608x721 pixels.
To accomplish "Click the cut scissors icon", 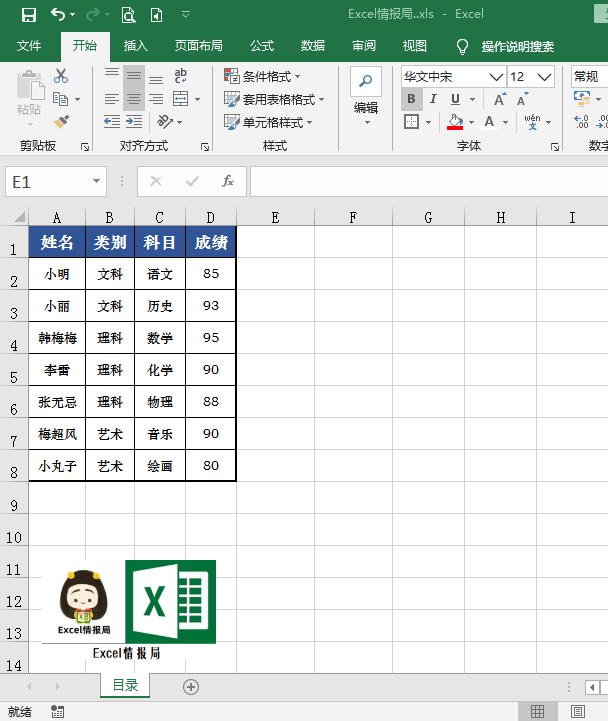I will point(61,76).
